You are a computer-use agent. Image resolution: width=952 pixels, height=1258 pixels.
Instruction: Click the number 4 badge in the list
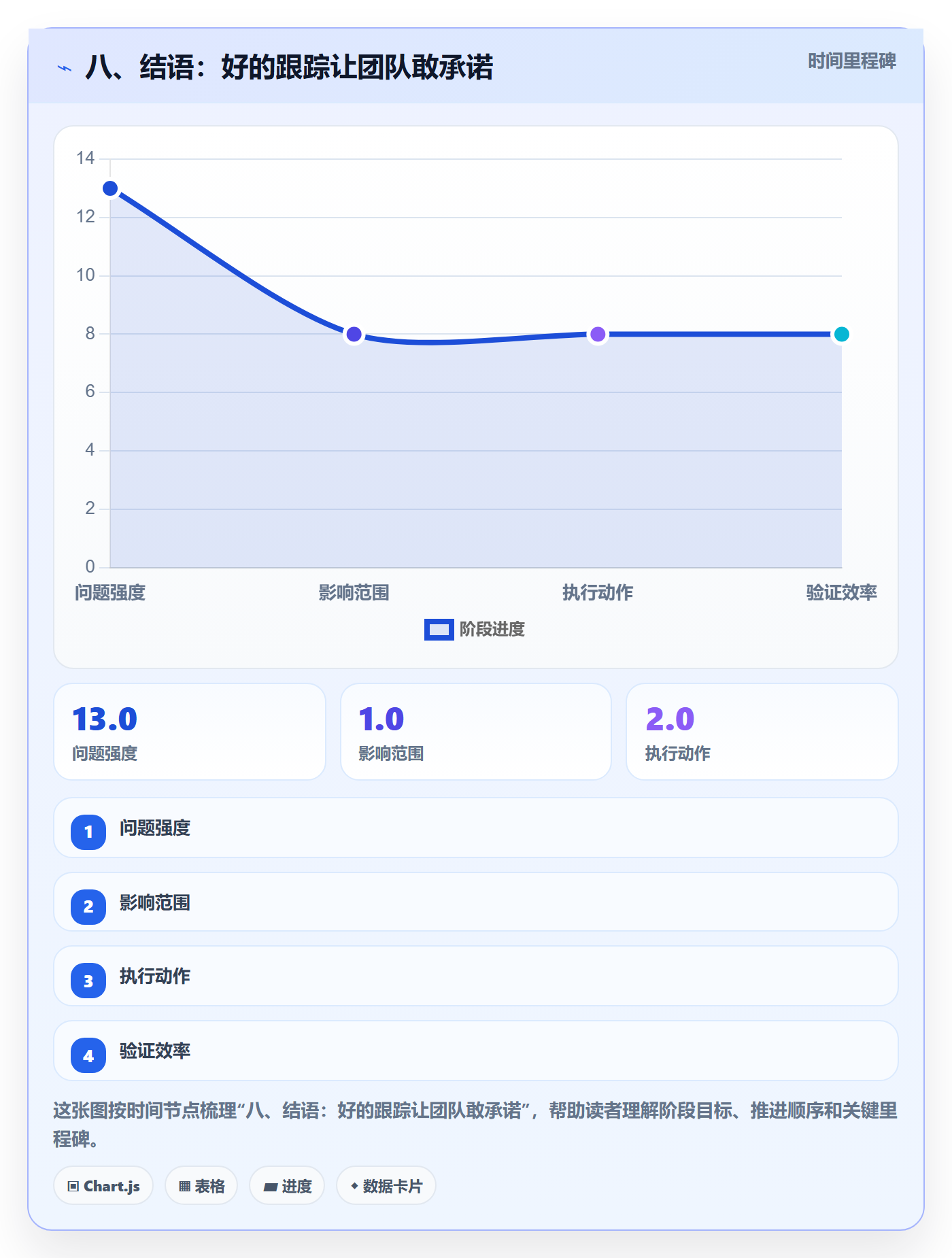(88, 1055)
